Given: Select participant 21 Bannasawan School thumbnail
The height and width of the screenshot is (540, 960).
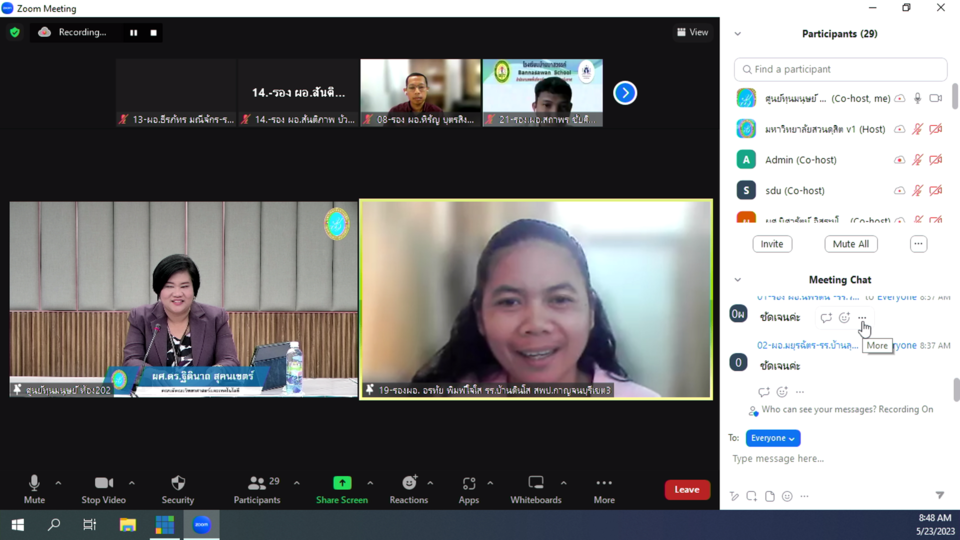Looking at the screenshot, I should 542,92.
